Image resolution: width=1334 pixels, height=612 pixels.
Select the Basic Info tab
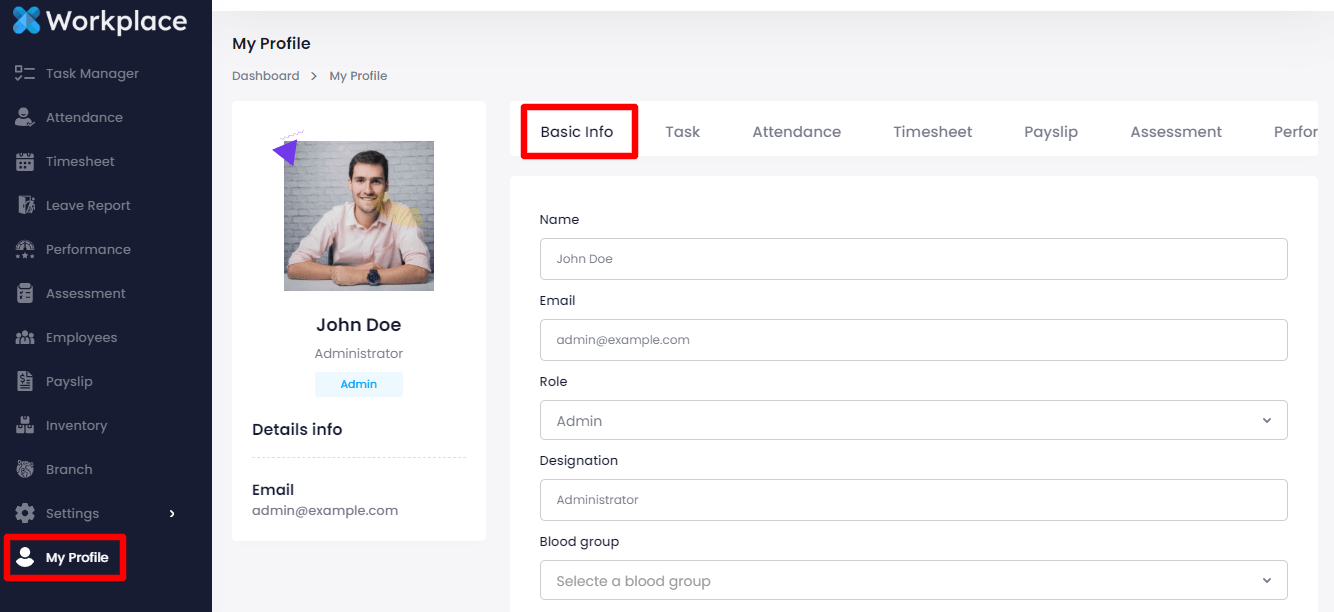[x=577, y=131]
